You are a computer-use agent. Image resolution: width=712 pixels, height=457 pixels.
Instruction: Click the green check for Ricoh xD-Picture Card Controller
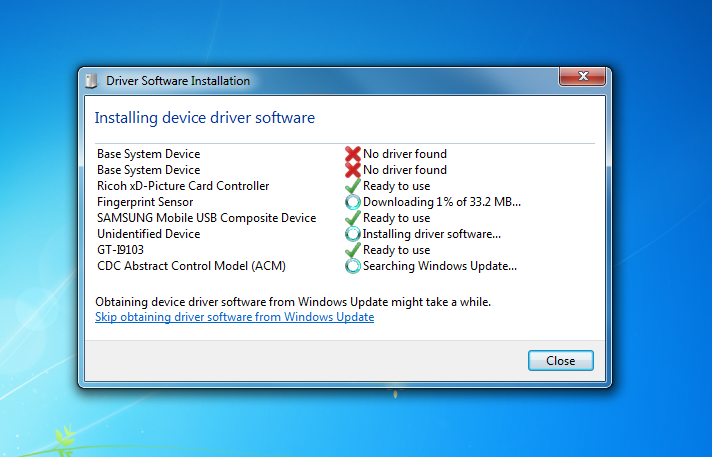pos(352,186)
